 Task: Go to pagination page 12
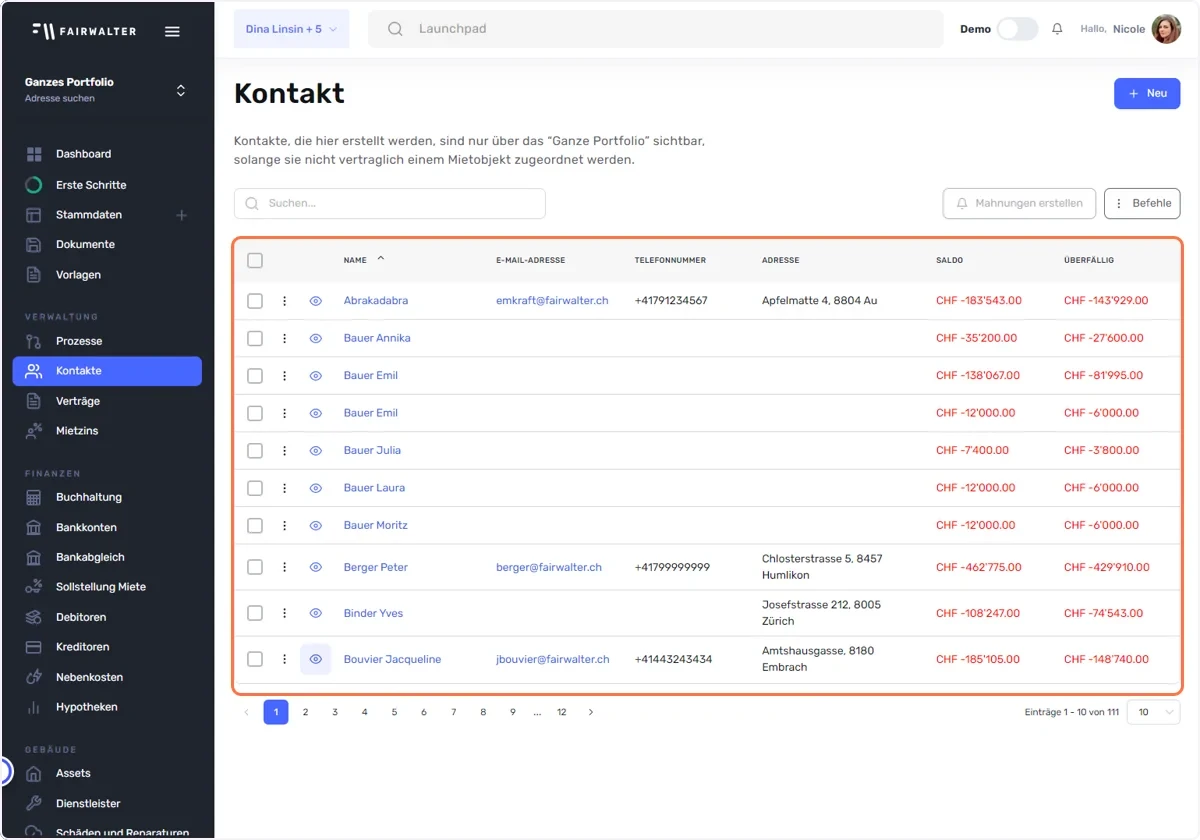point(562,712)
